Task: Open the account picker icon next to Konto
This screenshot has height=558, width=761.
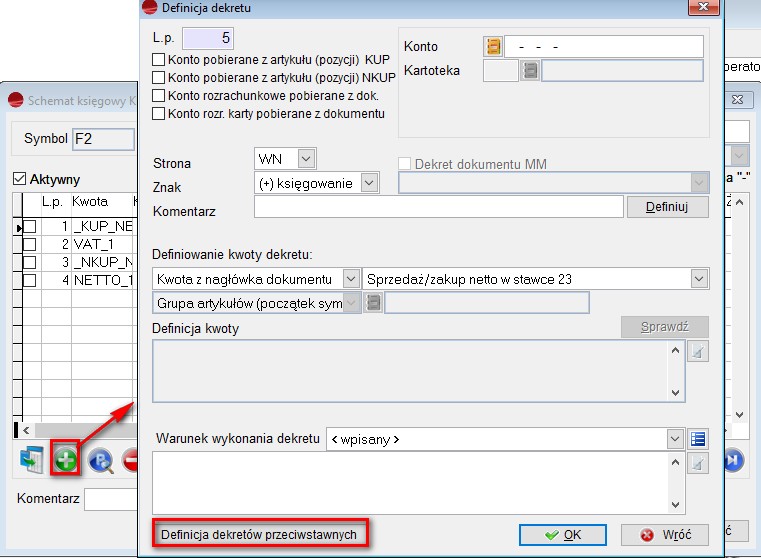Action: pyautogui.click(x=492, y=47)
